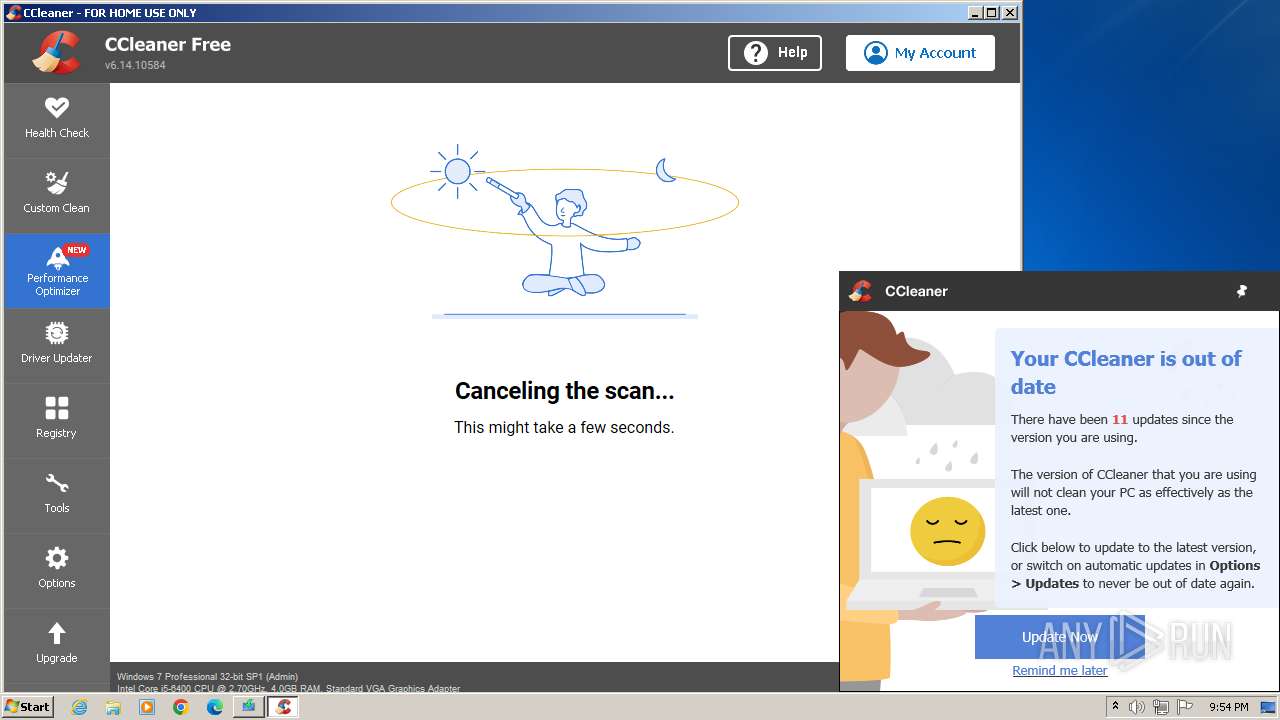Open the media player from taskbar
The width and height of the screenshot is (1280, 720).
point(147,707)
